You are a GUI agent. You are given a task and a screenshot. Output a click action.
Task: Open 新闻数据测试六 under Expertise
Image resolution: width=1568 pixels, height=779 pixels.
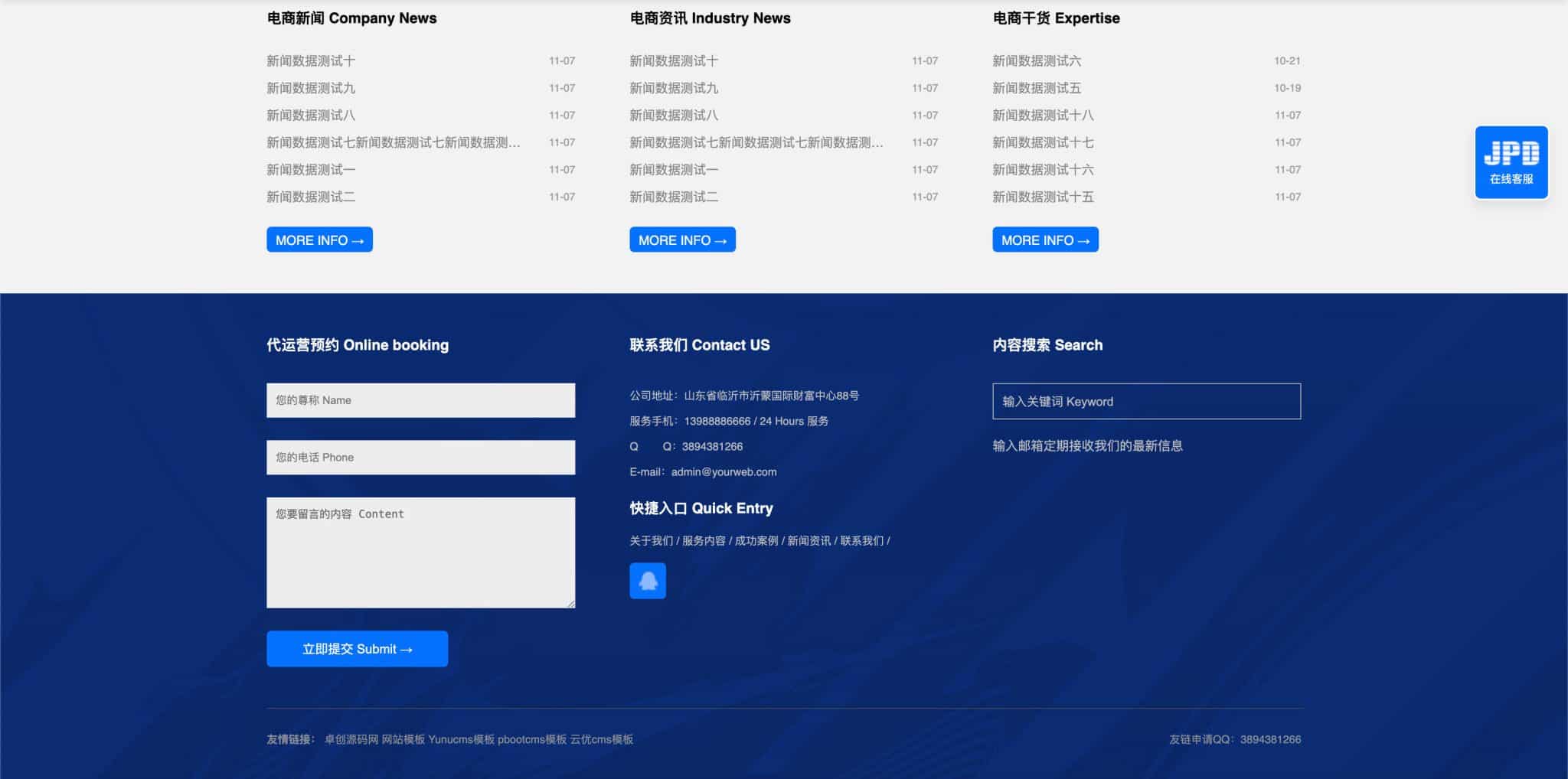tap(1037, 60)
